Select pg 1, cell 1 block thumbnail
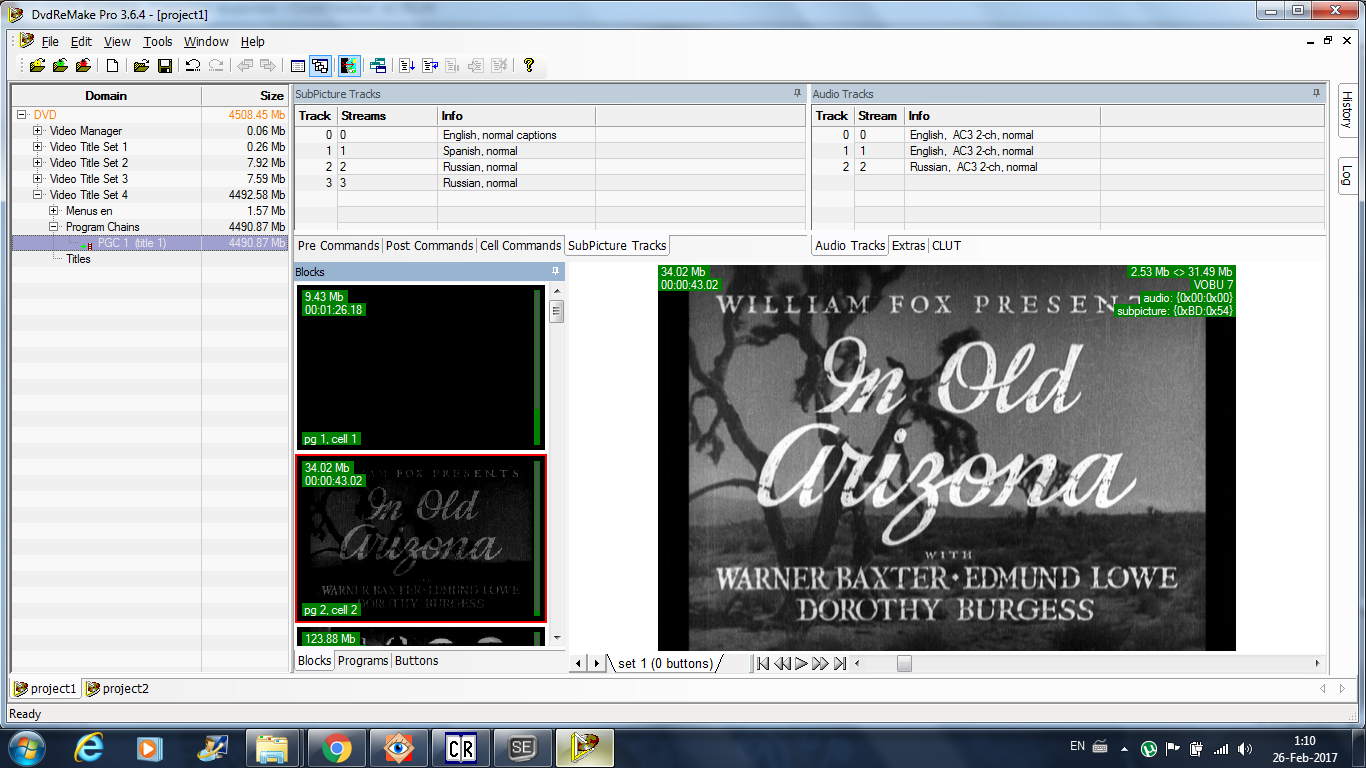Screen dimensions: 1366x768 click(x=421, y=367)
